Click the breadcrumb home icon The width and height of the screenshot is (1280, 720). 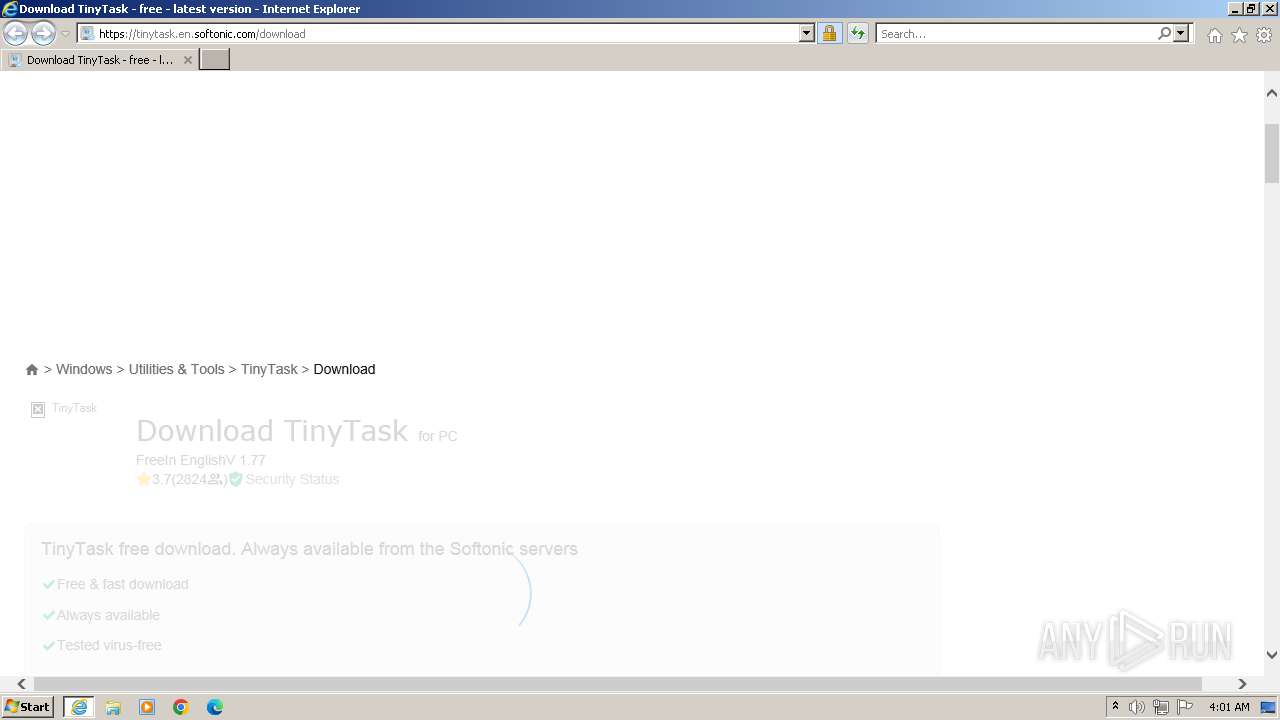click(x=32, y=369)
